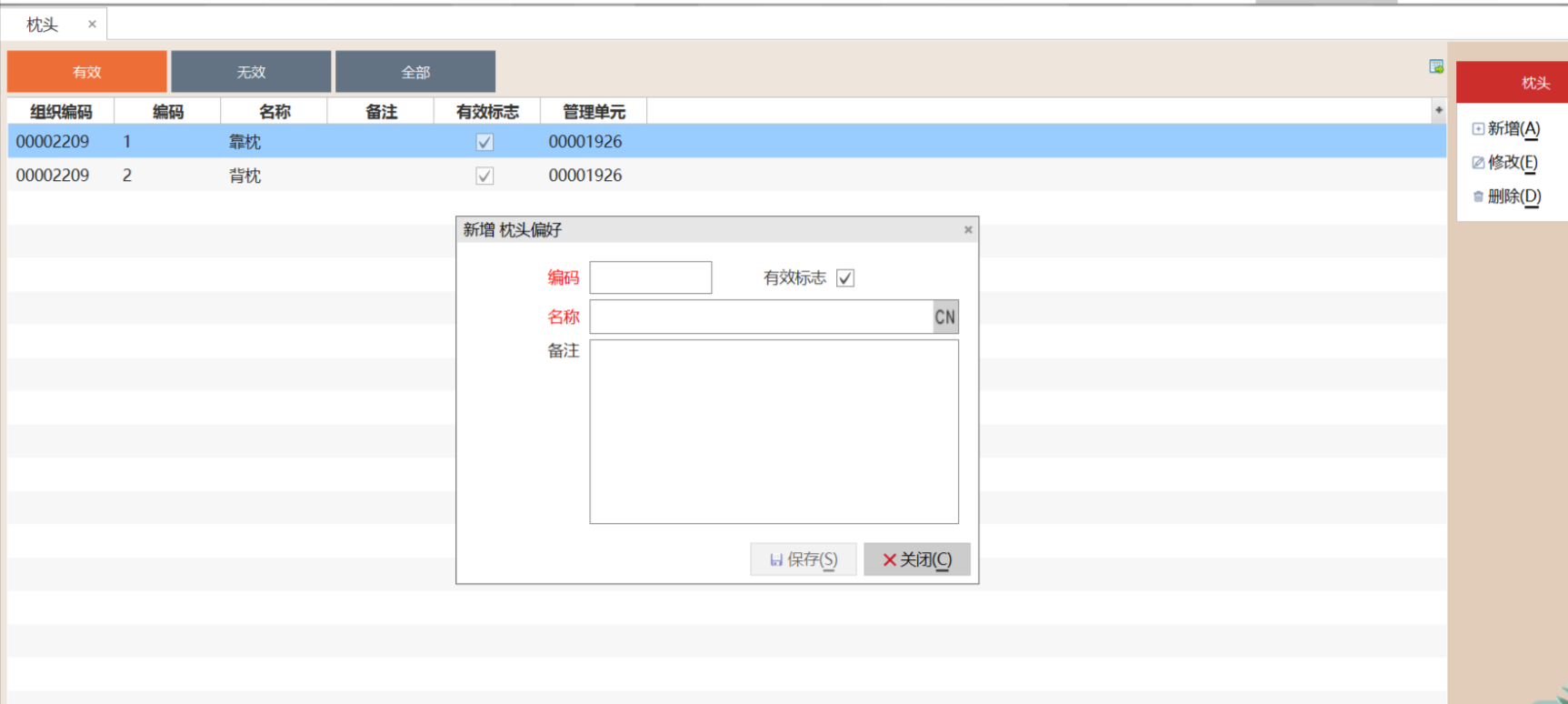The width and height of the screenshot is (1568, 704).
Task: Click the plus icon at the column header end
Action: tap(1438, 110)
